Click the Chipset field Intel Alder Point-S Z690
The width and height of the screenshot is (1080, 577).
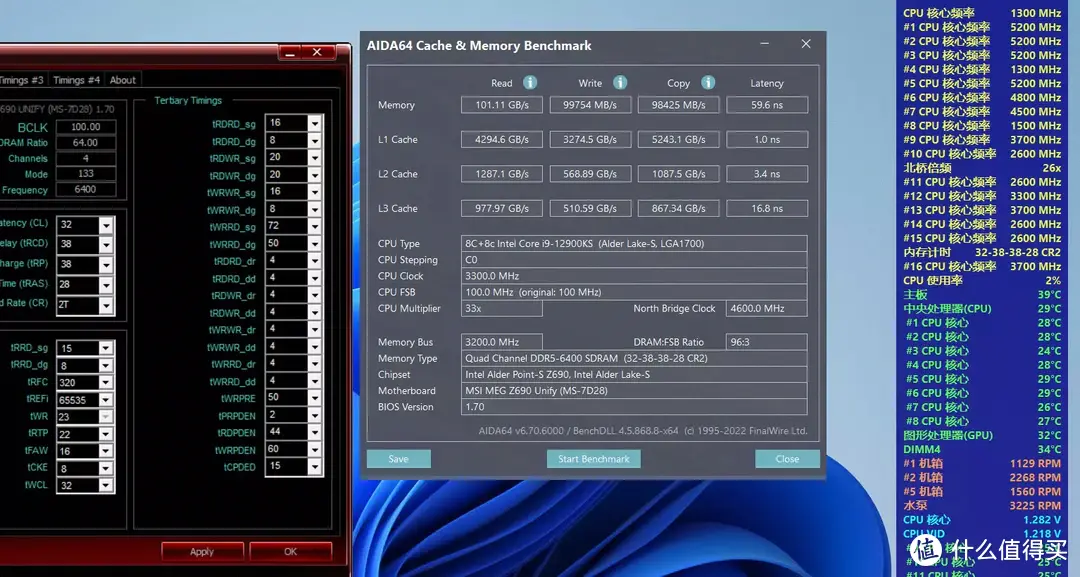click(x=634, y=375)
